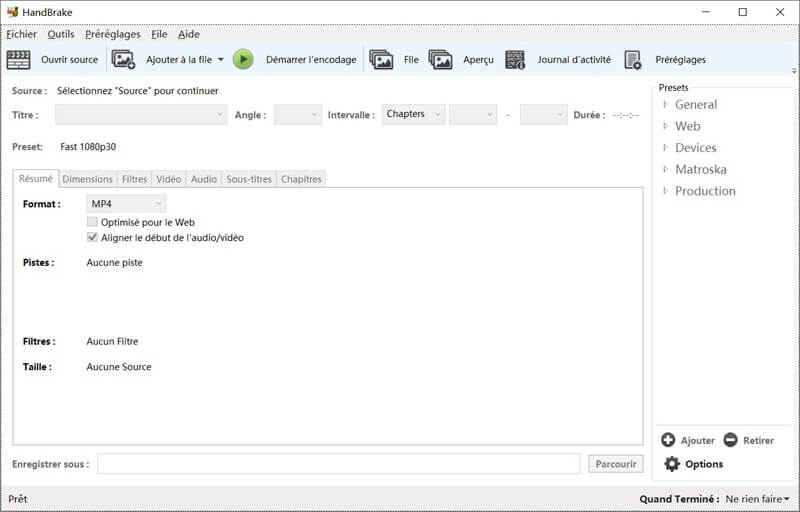
Task: Click the Prêt status bar text
Action: click(18, 499)
